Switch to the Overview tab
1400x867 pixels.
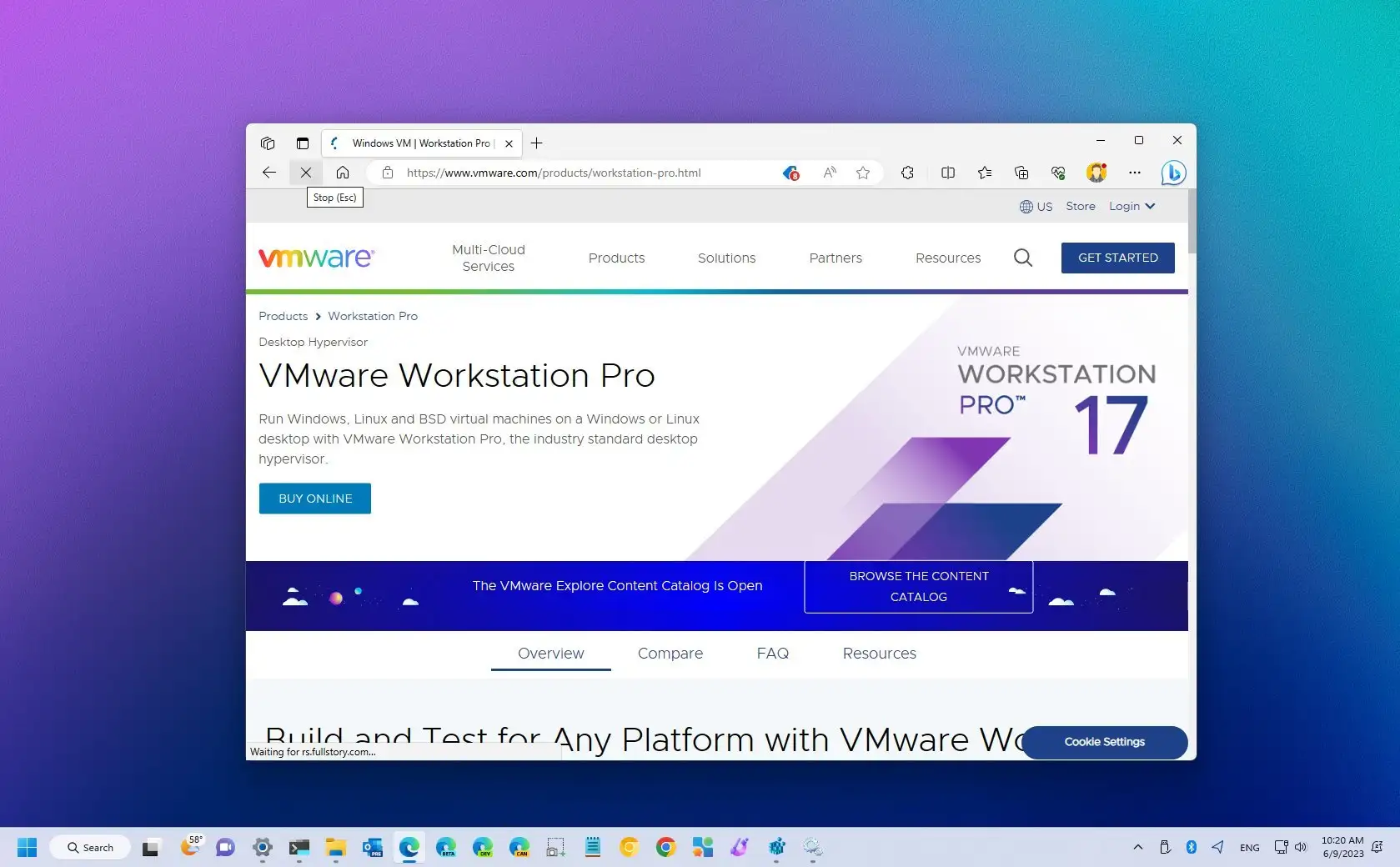click(550, 654)
